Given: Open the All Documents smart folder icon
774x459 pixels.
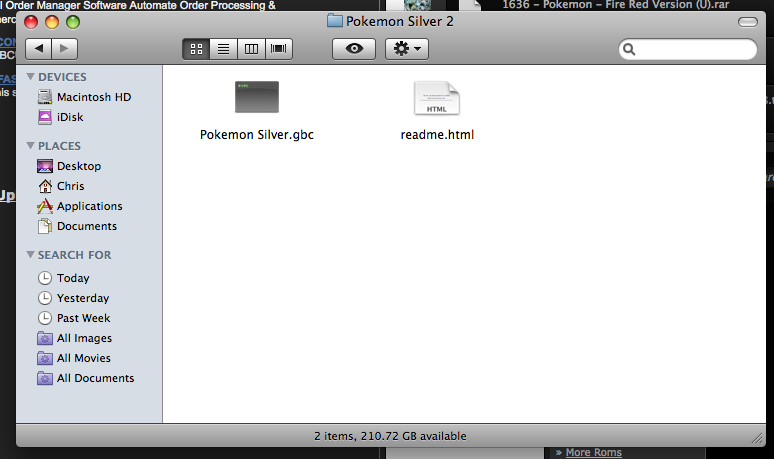Looking at the screenshot, I should (45, 378).
